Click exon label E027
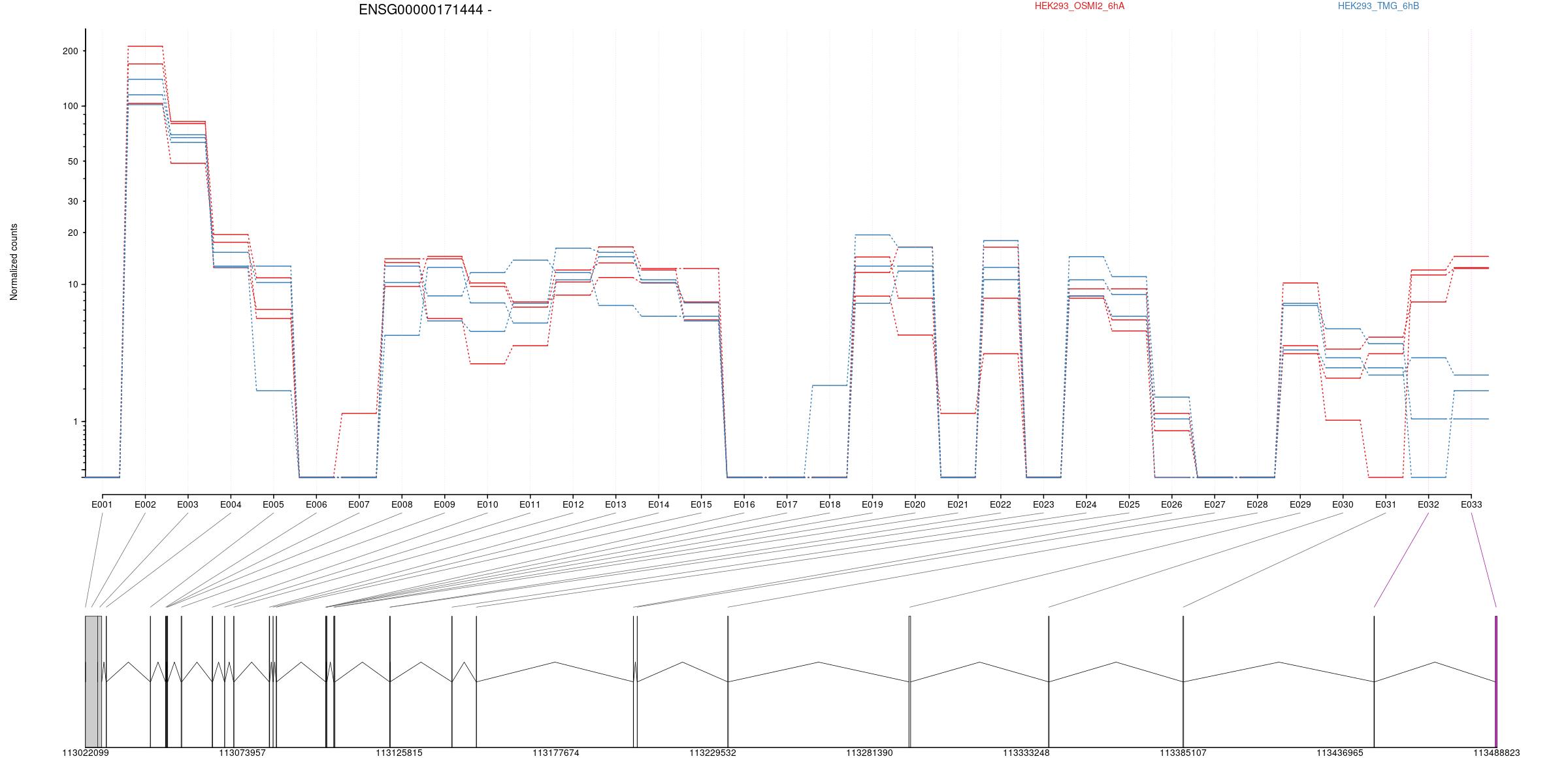1568x784 pixels. pyautogui.click(x=1215, y=504)
